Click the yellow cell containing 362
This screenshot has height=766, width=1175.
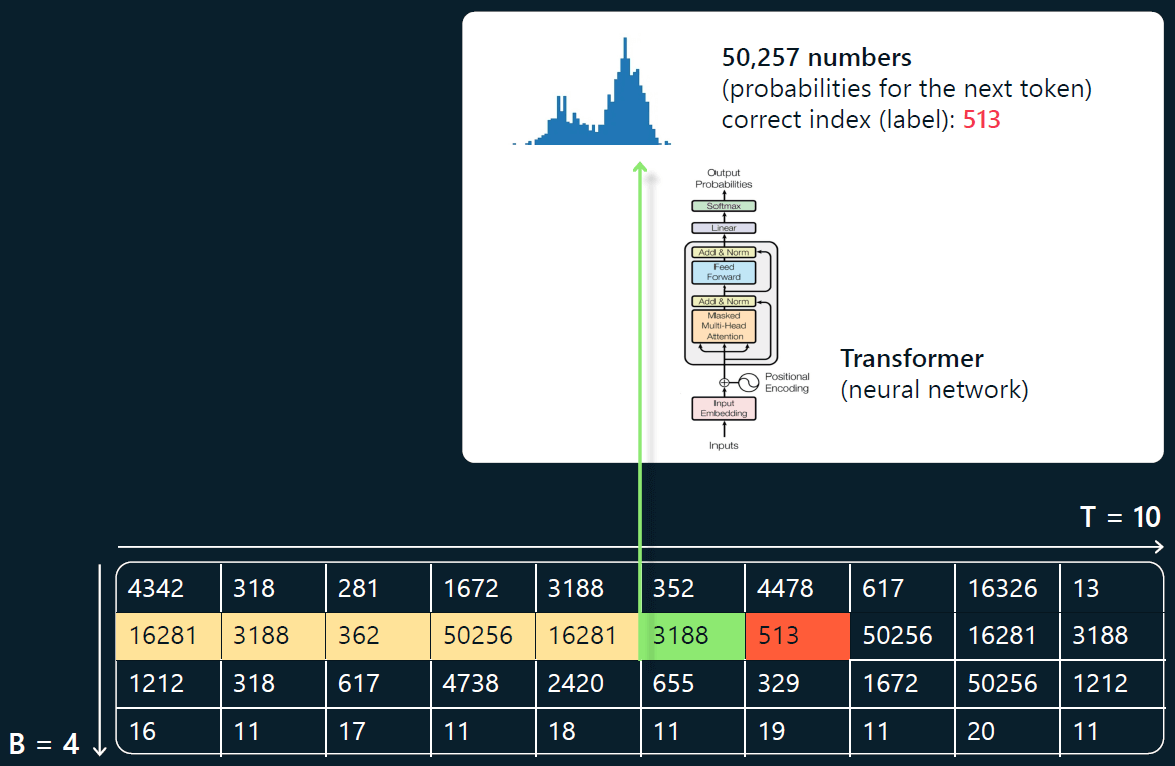coord(378,636)
